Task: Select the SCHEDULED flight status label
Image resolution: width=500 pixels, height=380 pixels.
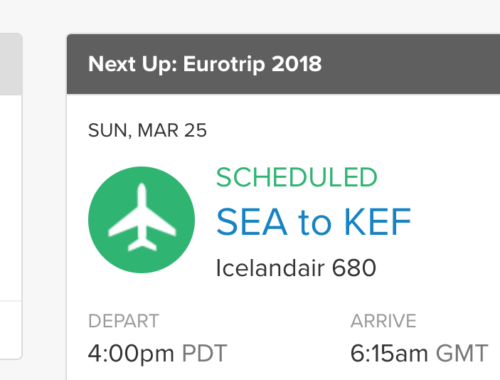Action: (297, 177)
